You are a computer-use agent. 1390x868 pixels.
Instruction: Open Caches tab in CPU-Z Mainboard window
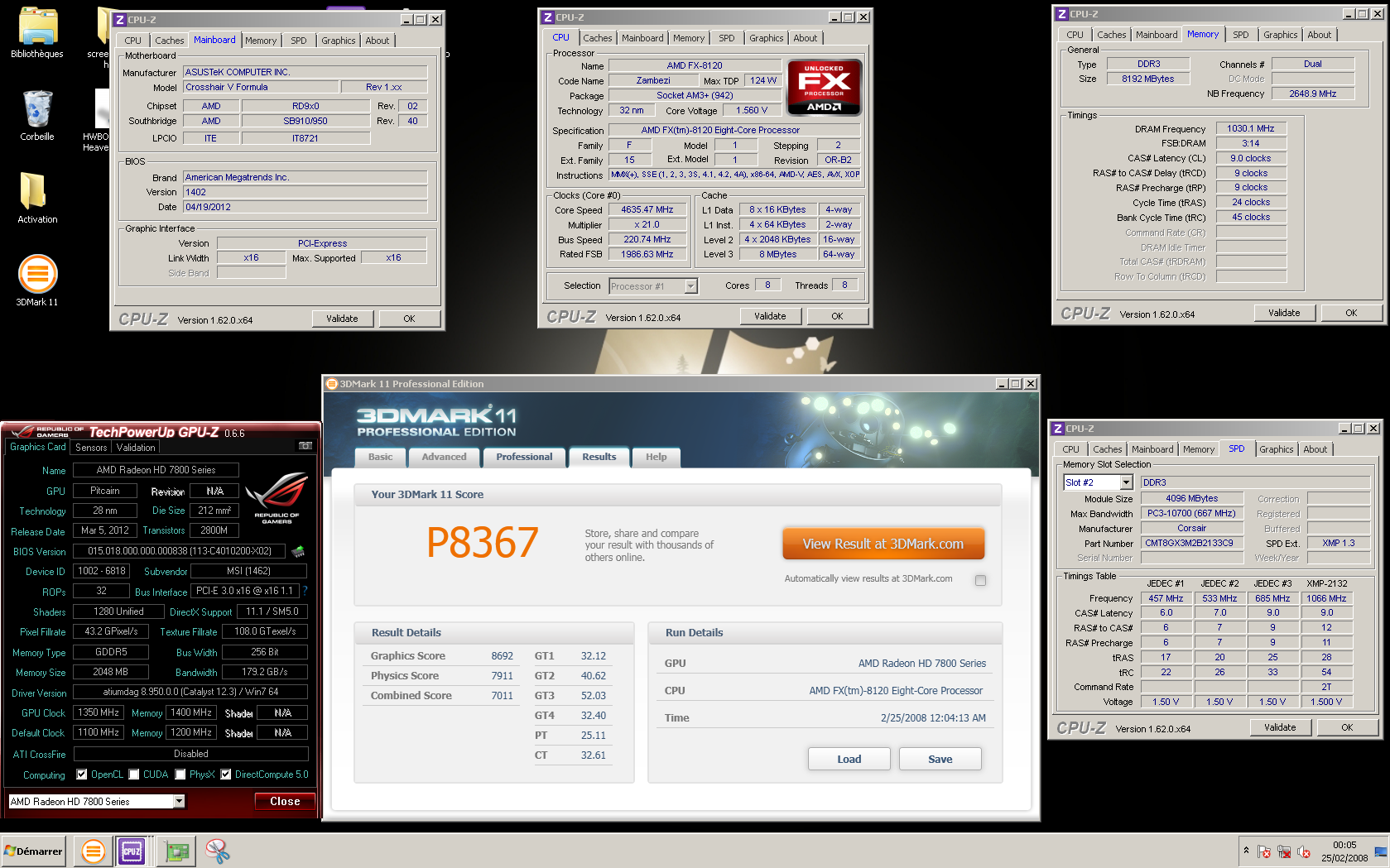pyautogui.click(x=169, y=41)
